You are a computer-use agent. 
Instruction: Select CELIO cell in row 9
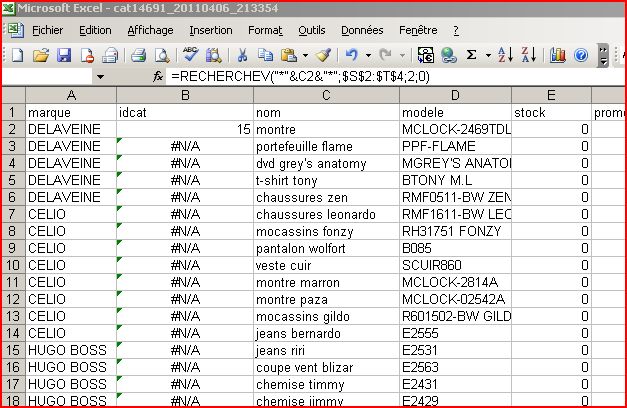(x=71, y=248)
